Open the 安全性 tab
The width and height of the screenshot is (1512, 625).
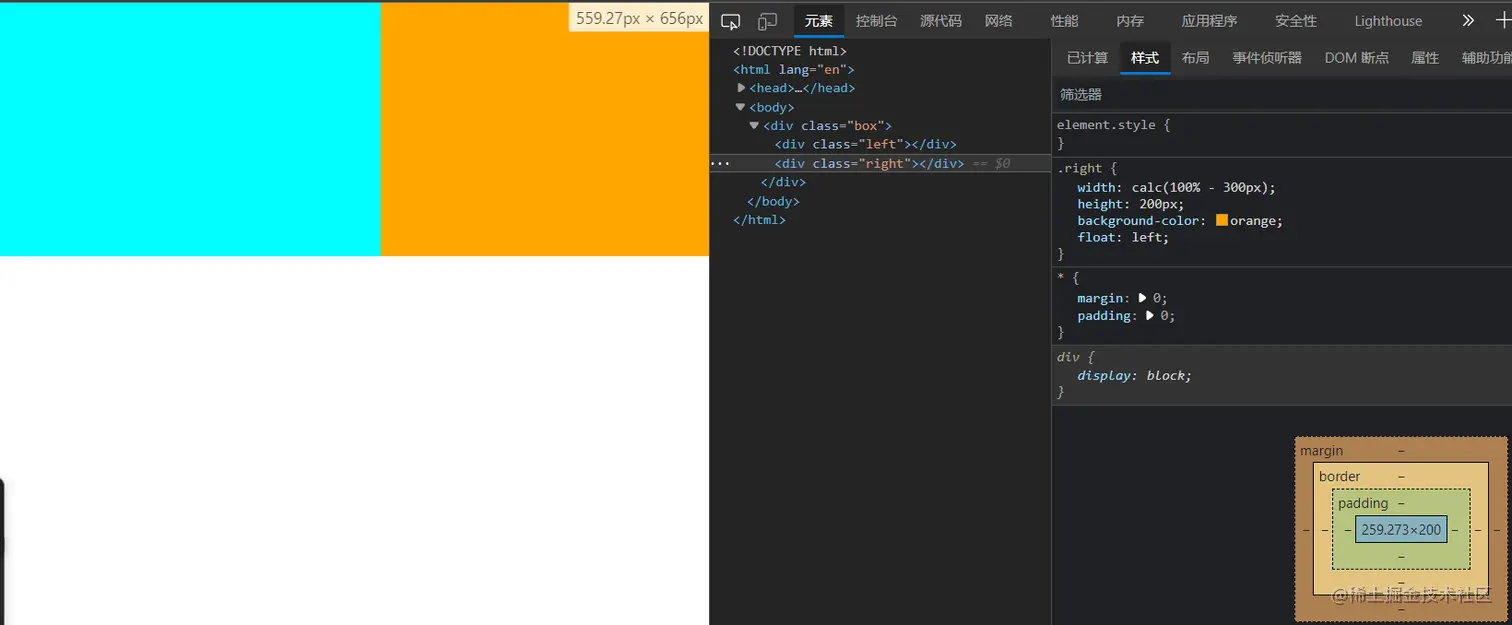(x=1296, y=21)
